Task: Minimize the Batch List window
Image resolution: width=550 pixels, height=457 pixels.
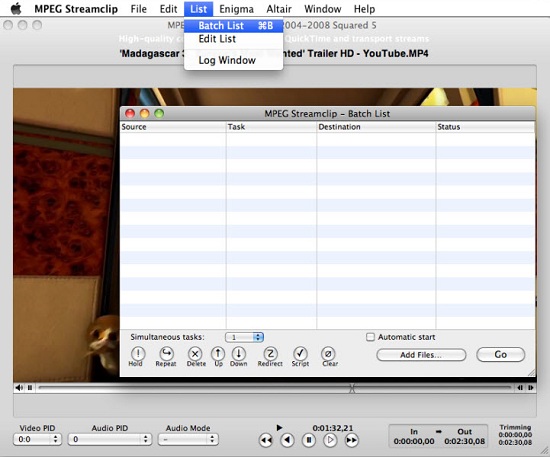Action: 145,113
